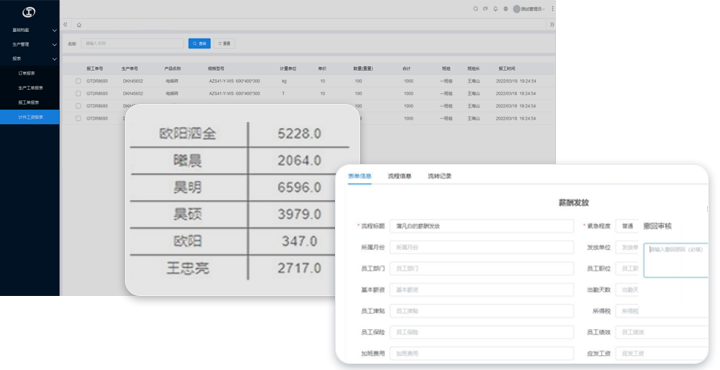Open the vertical three-dot more menu
Screen dimensions: 720x370
coord(552,9)
